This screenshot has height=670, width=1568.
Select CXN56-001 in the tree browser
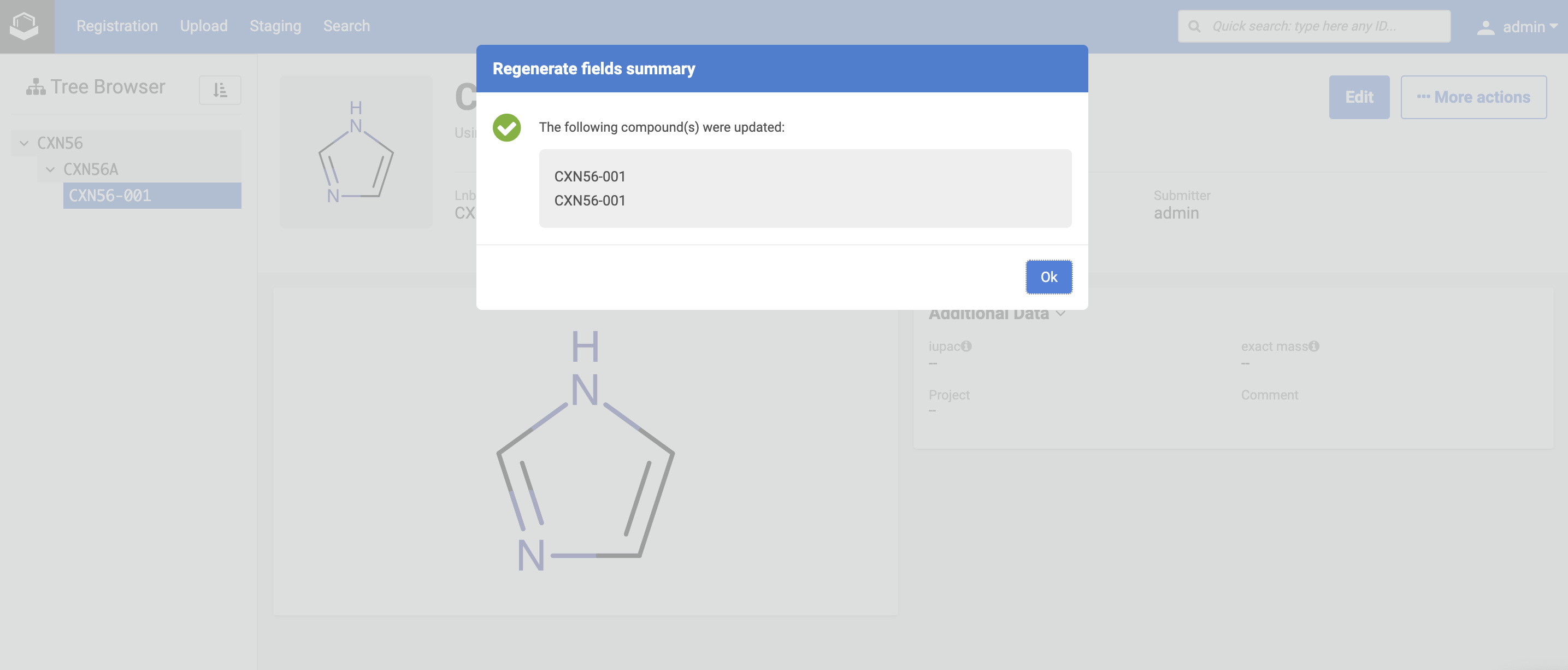coord(110,196)
